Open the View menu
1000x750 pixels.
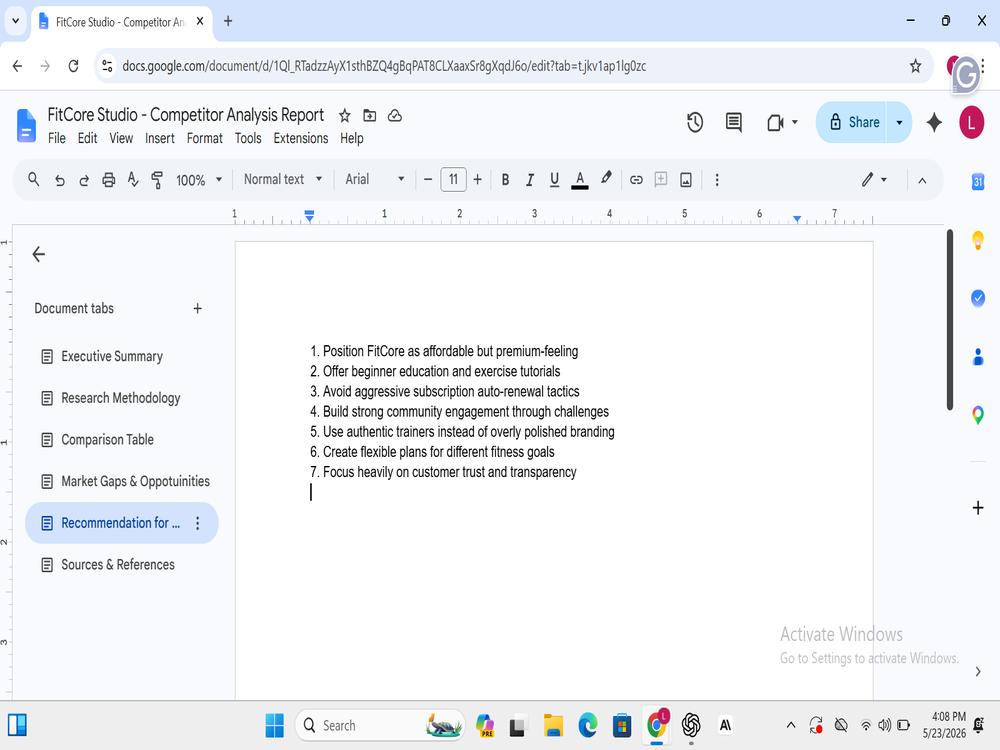121,138
